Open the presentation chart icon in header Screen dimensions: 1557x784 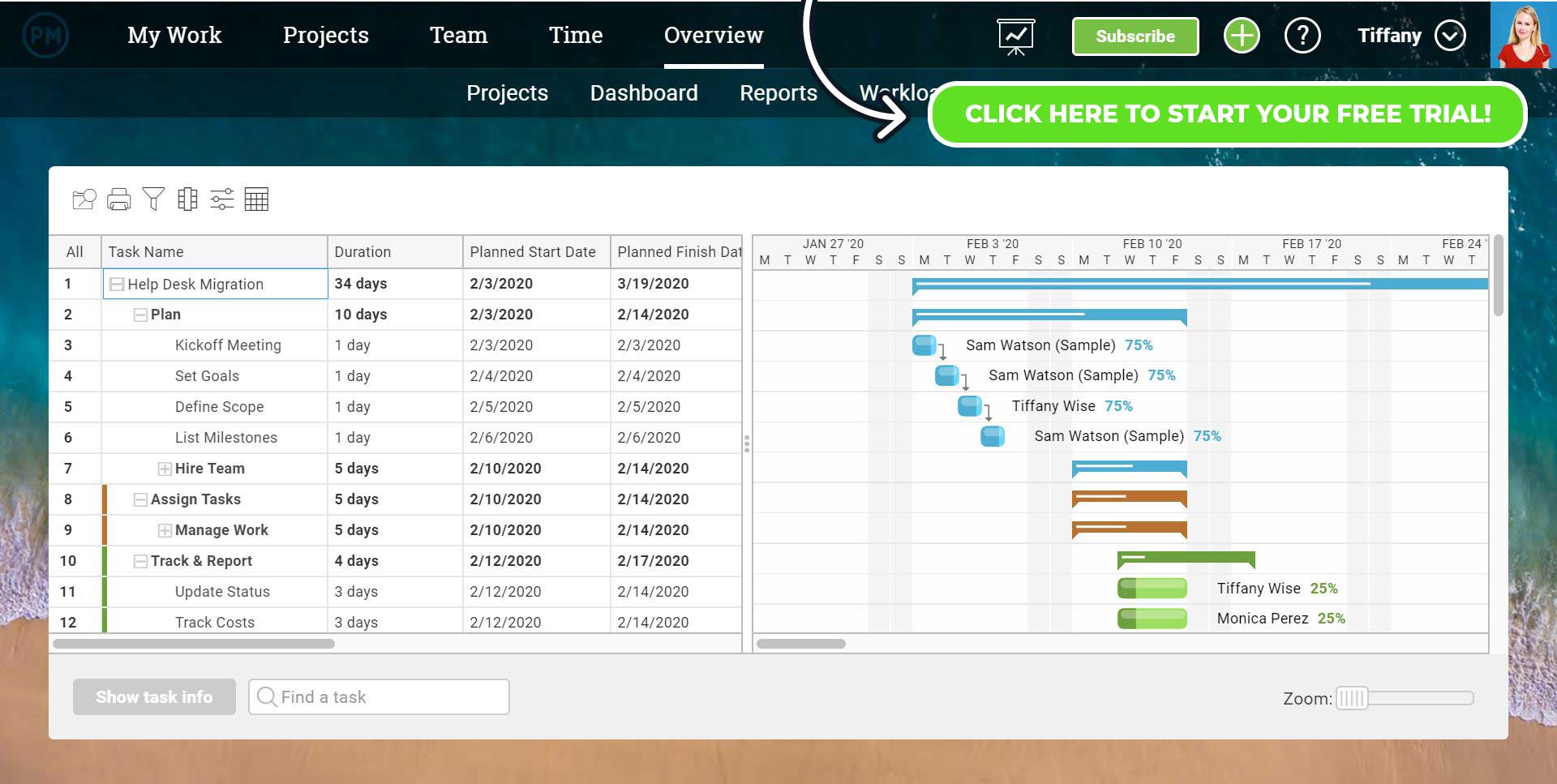point(1016,36)
